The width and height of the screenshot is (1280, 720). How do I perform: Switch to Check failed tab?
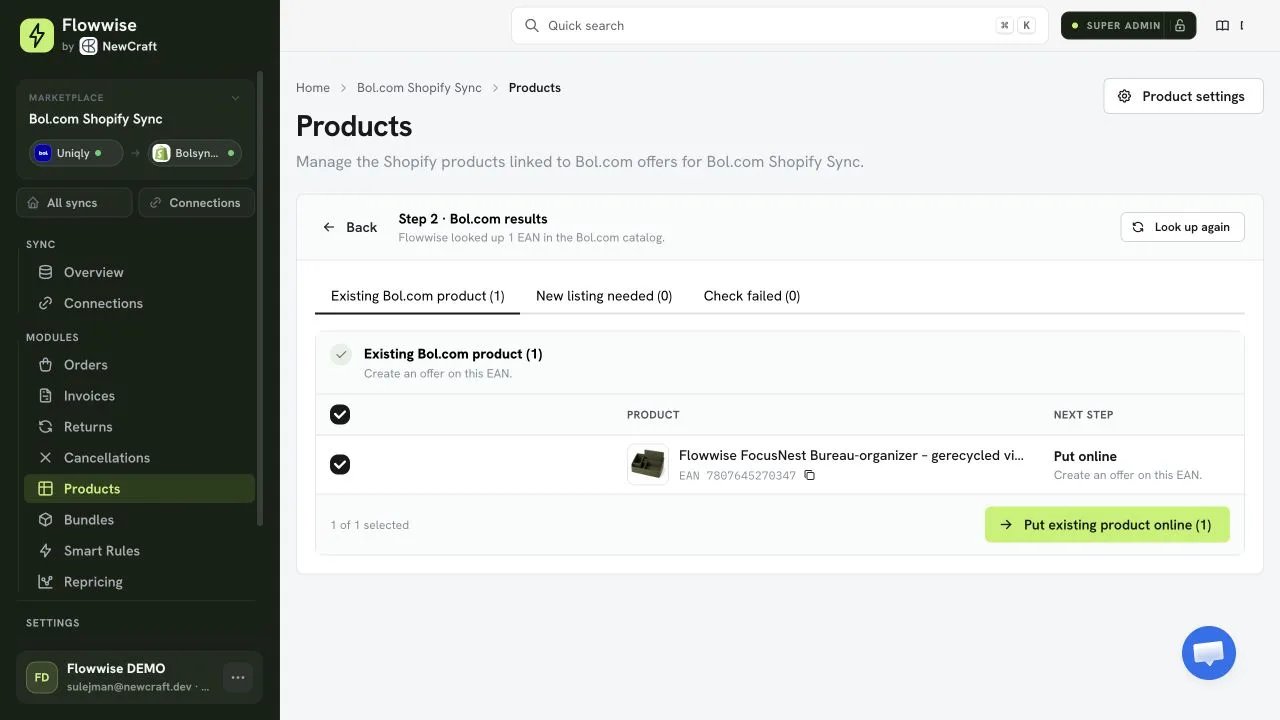pyautogui.click(x=752, y=296)
